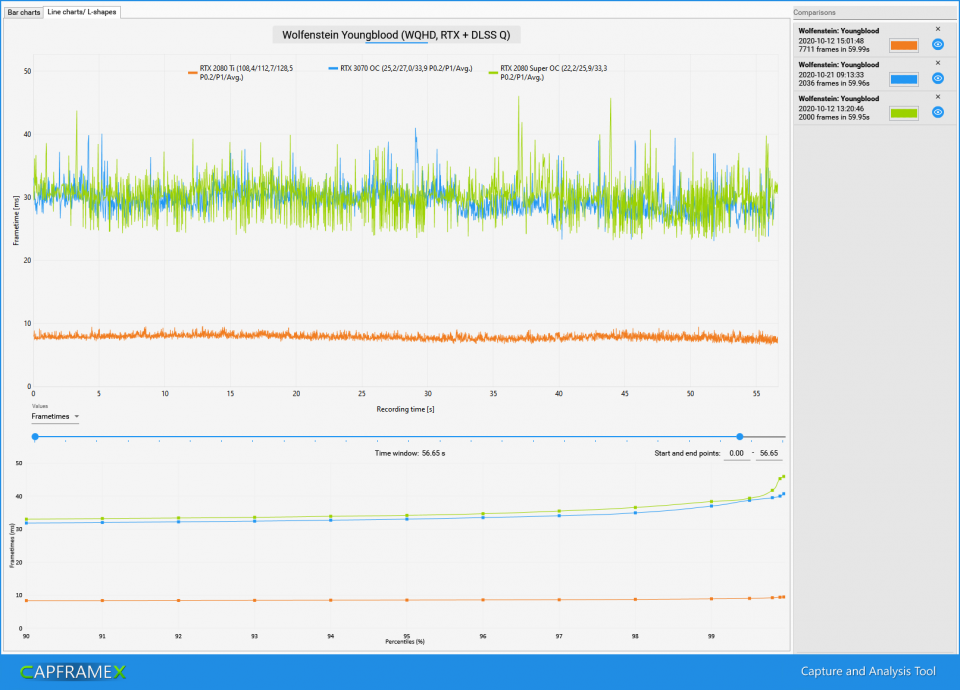960x690 pixels.
Task: Click the Recording time [s] axis label
Action: click(405, 410)
